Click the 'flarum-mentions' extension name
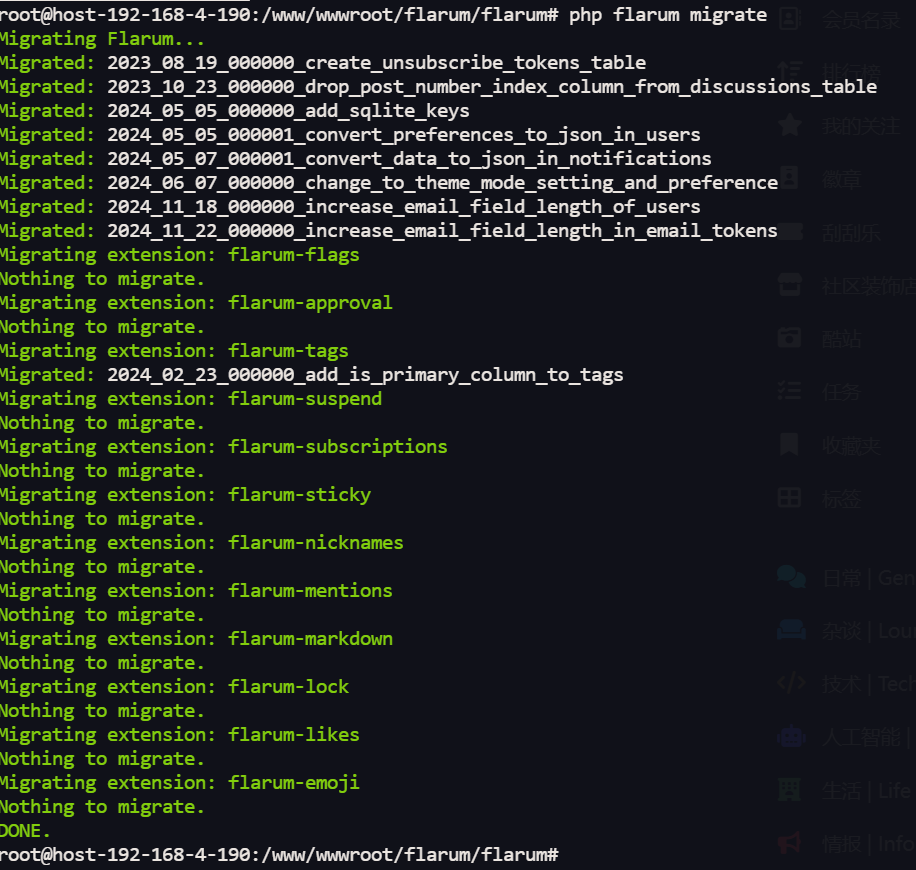 click(x=310, y=591)
